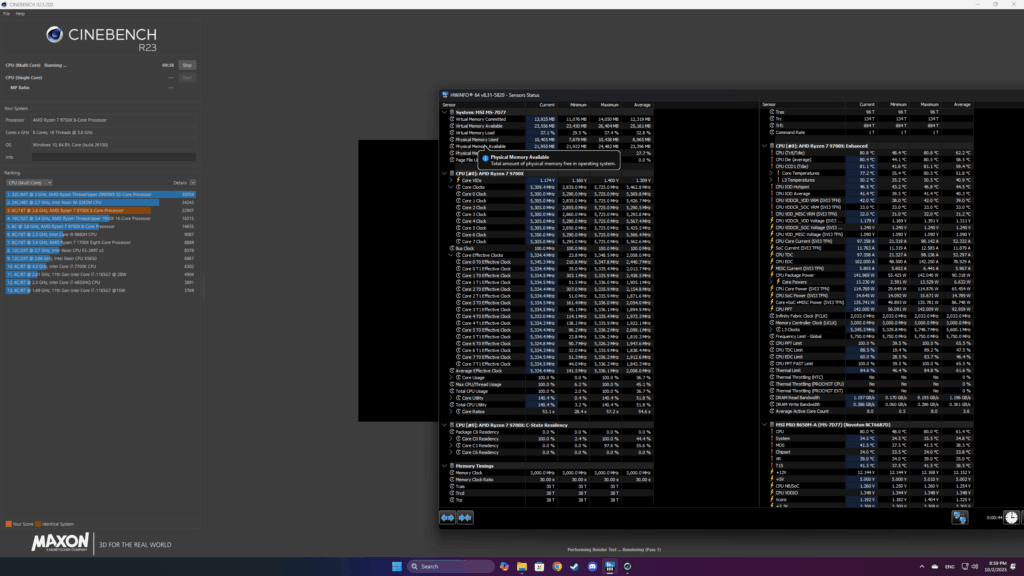The height and width of the screenshot is (576, 1024).
Task: Click the icon beside Package C6 Residency
Action: (451, 432)
